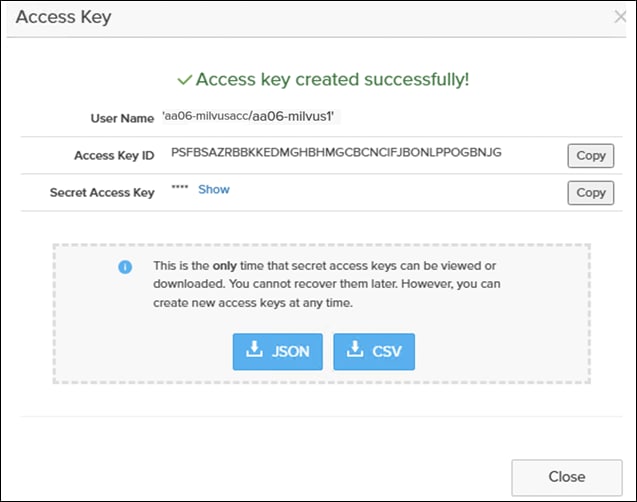Copy the Access Key ID value
Image resolution: width=637 pixels, height=502 pixels.
pyautogui.click(x=591, y=156)
